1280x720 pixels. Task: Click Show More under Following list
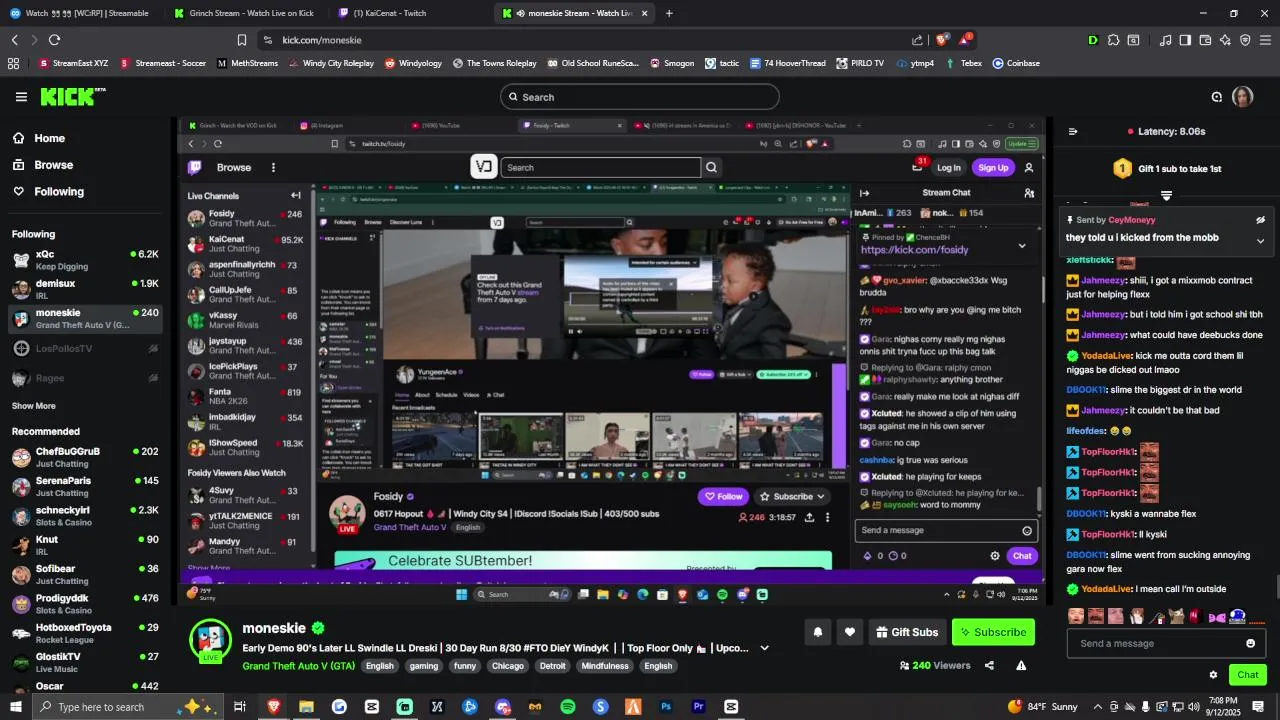tap(34, 406)
